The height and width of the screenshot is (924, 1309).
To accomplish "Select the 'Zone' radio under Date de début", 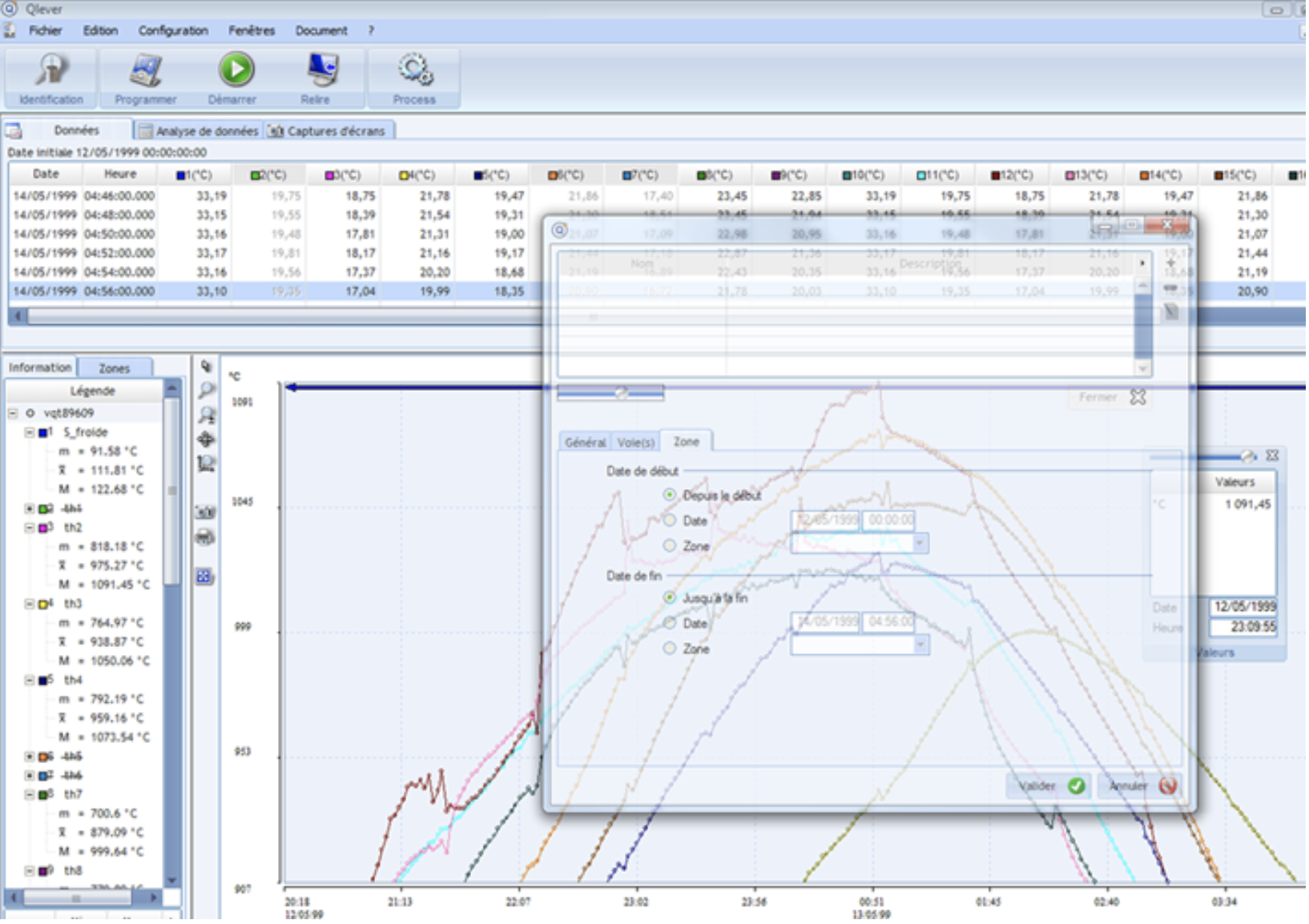I will (x=670, y=545).
